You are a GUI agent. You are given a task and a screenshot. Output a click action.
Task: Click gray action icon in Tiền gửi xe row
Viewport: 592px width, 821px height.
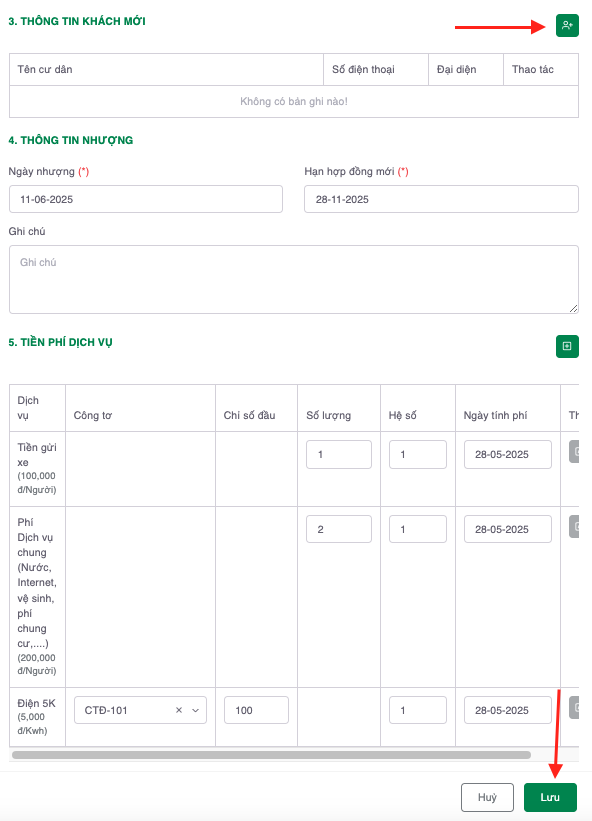[574, 452]
